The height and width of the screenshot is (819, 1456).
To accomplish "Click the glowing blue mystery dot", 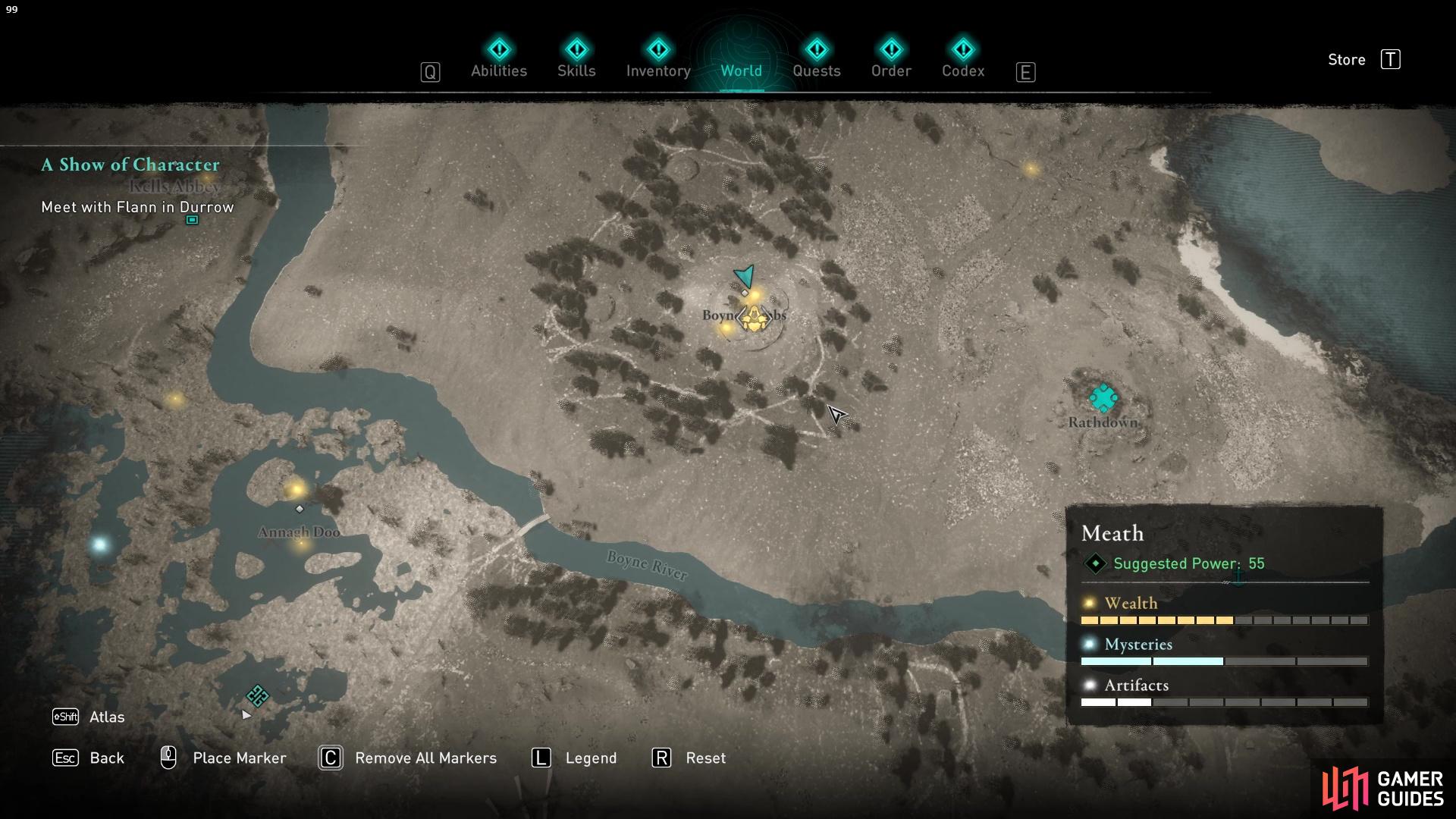I will tap(99, 544).
